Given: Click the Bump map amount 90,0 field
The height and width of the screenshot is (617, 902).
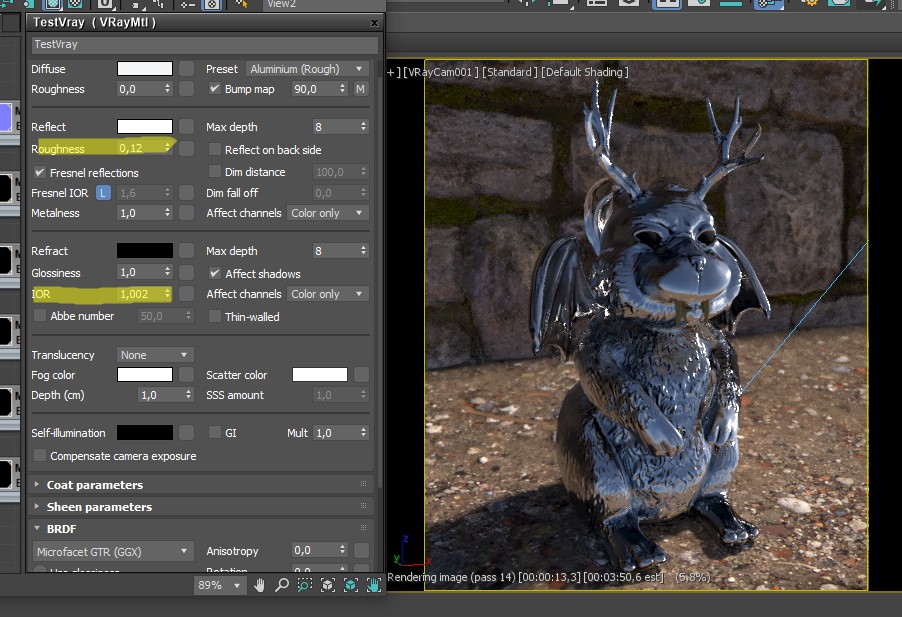Looking at the screenshot, I should [314, 89].
